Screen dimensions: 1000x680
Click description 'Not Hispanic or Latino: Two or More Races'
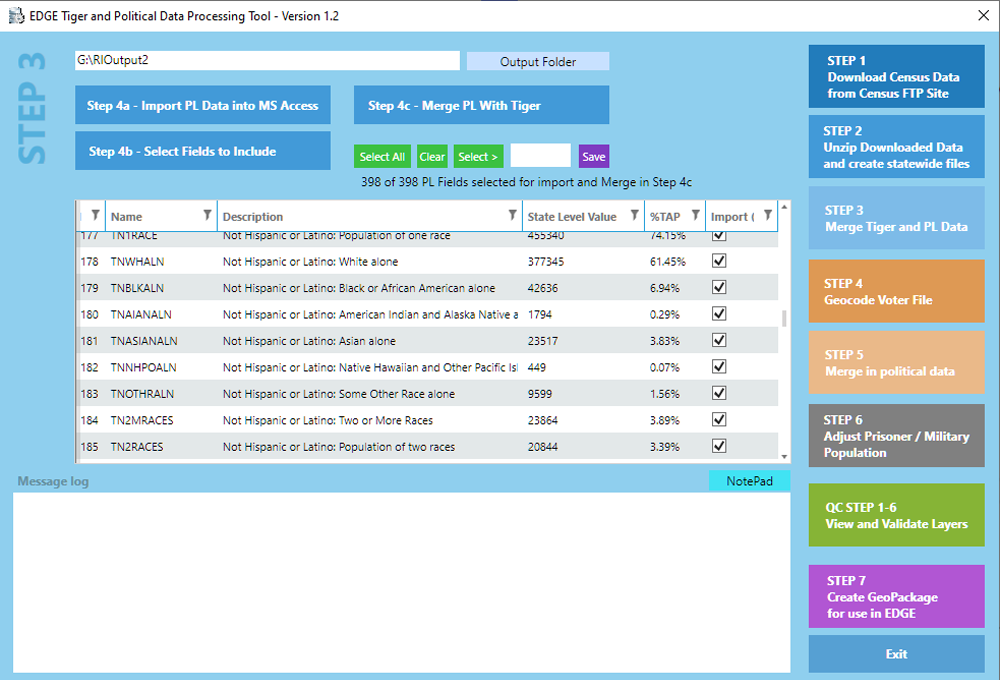(x=328, y=420)
